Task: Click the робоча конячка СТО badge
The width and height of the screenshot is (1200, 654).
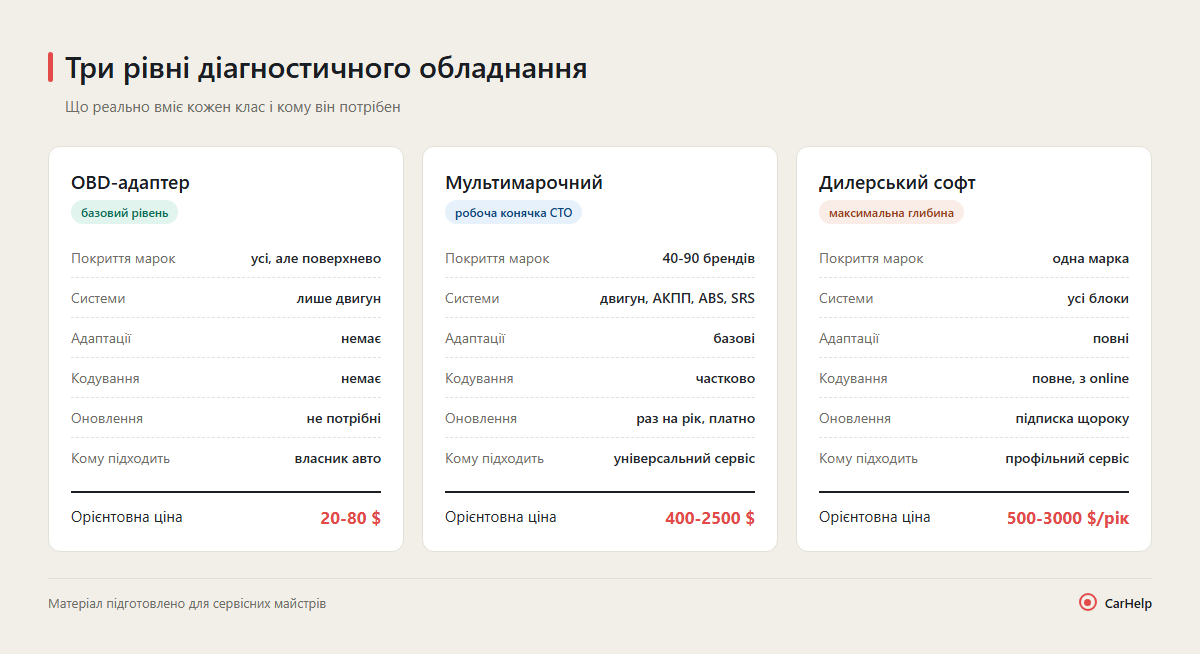Action: tap(513, 212)
